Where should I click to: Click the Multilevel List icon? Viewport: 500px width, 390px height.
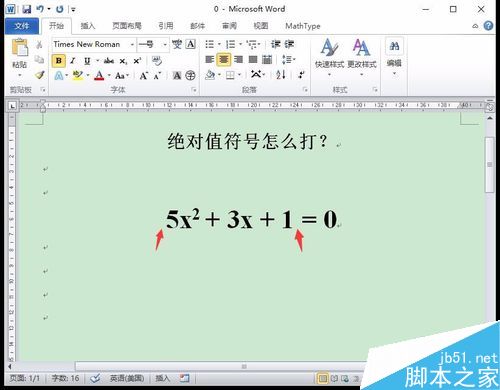tap(252, 44)
